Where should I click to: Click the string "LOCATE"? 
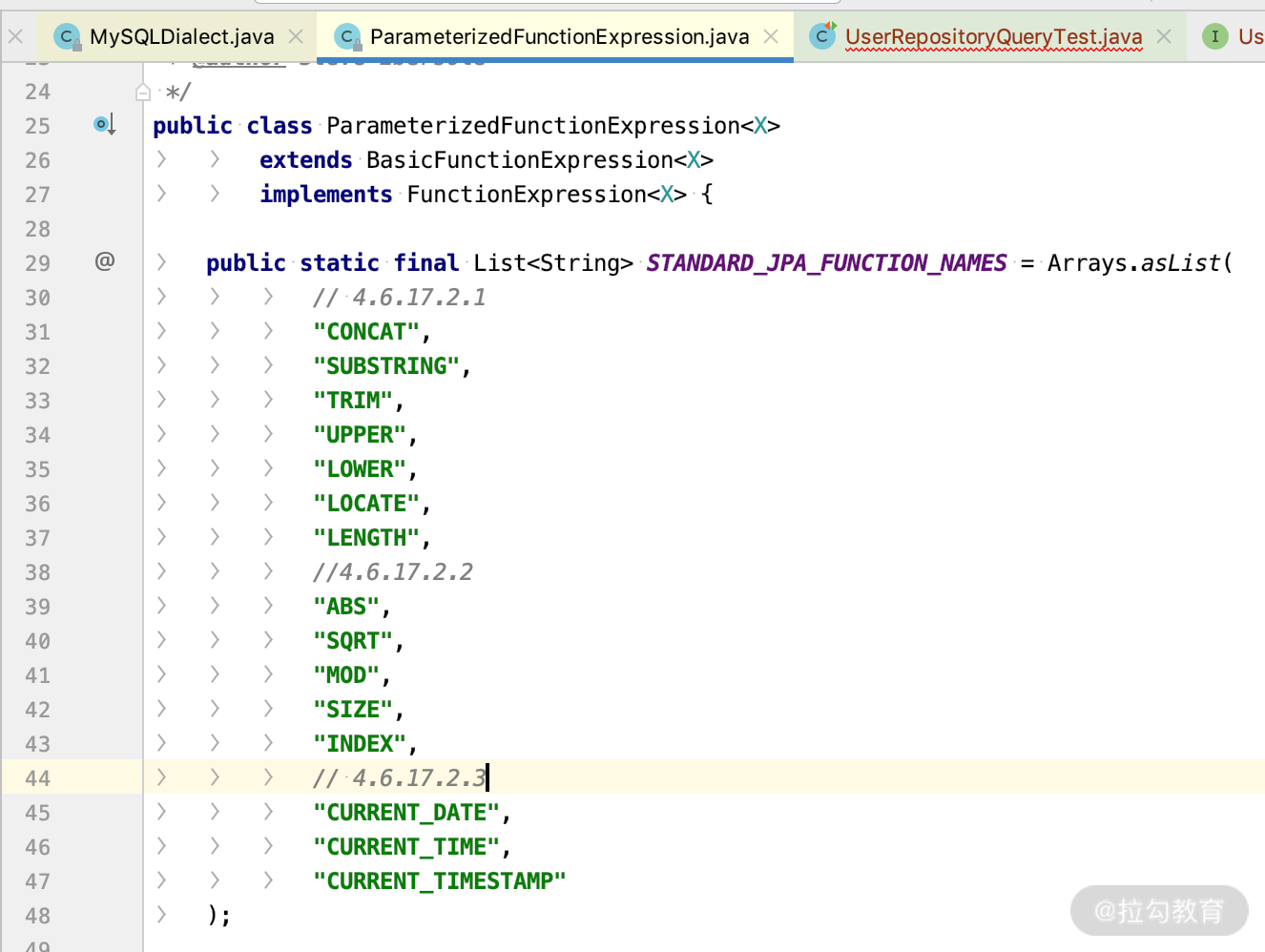pyautogui.click(x=366, y=504)
